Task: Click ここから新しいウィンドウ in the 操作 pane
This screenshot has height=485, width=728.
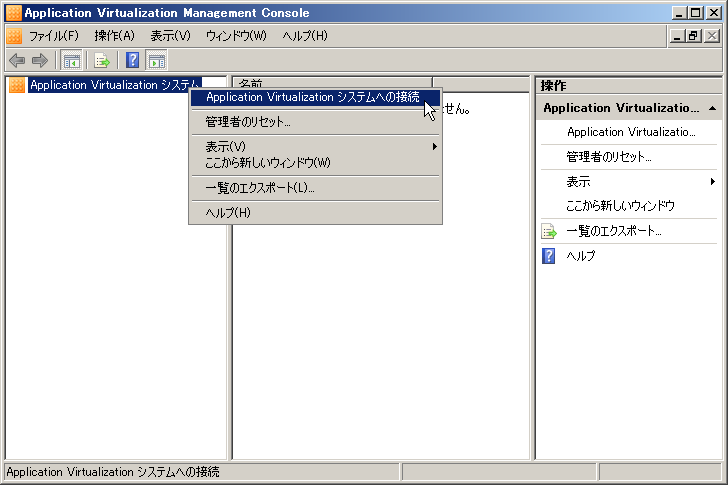Action: pos(620,206)
